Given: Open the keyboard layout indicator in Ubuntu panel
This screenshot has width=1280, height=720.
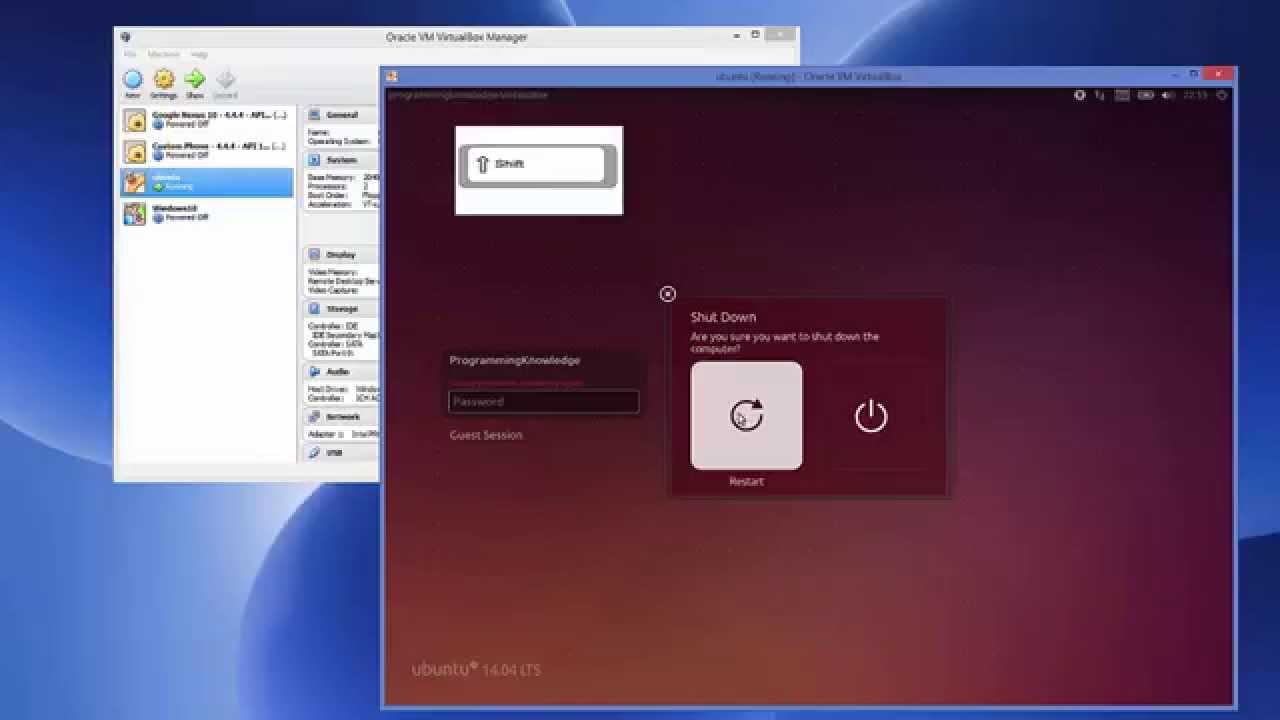Looking at the screenshot, I should (1122, 95).
